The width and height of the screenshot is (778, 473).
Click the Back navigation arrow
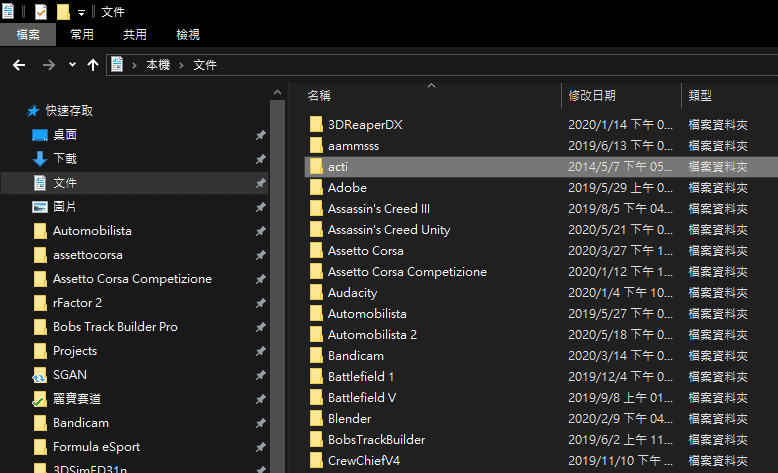[18, 65]
